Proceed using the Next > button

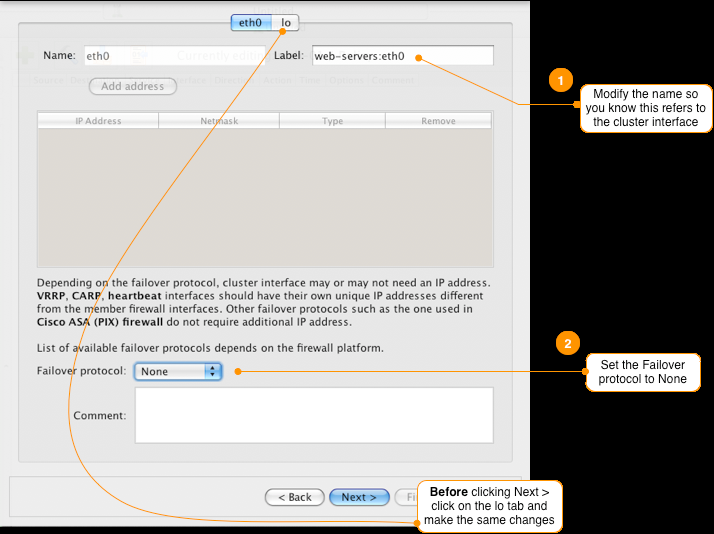coord(359,497)
